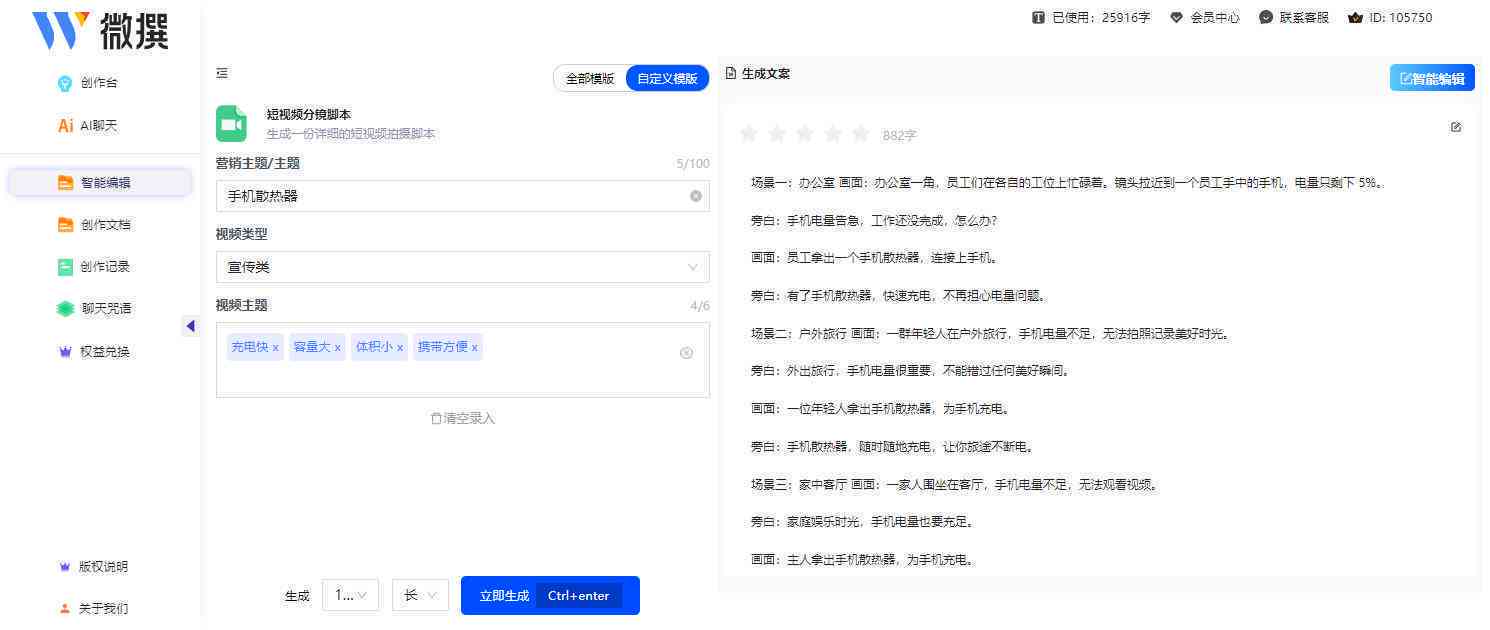Toggle the template list collapse icon

(222, 73)
